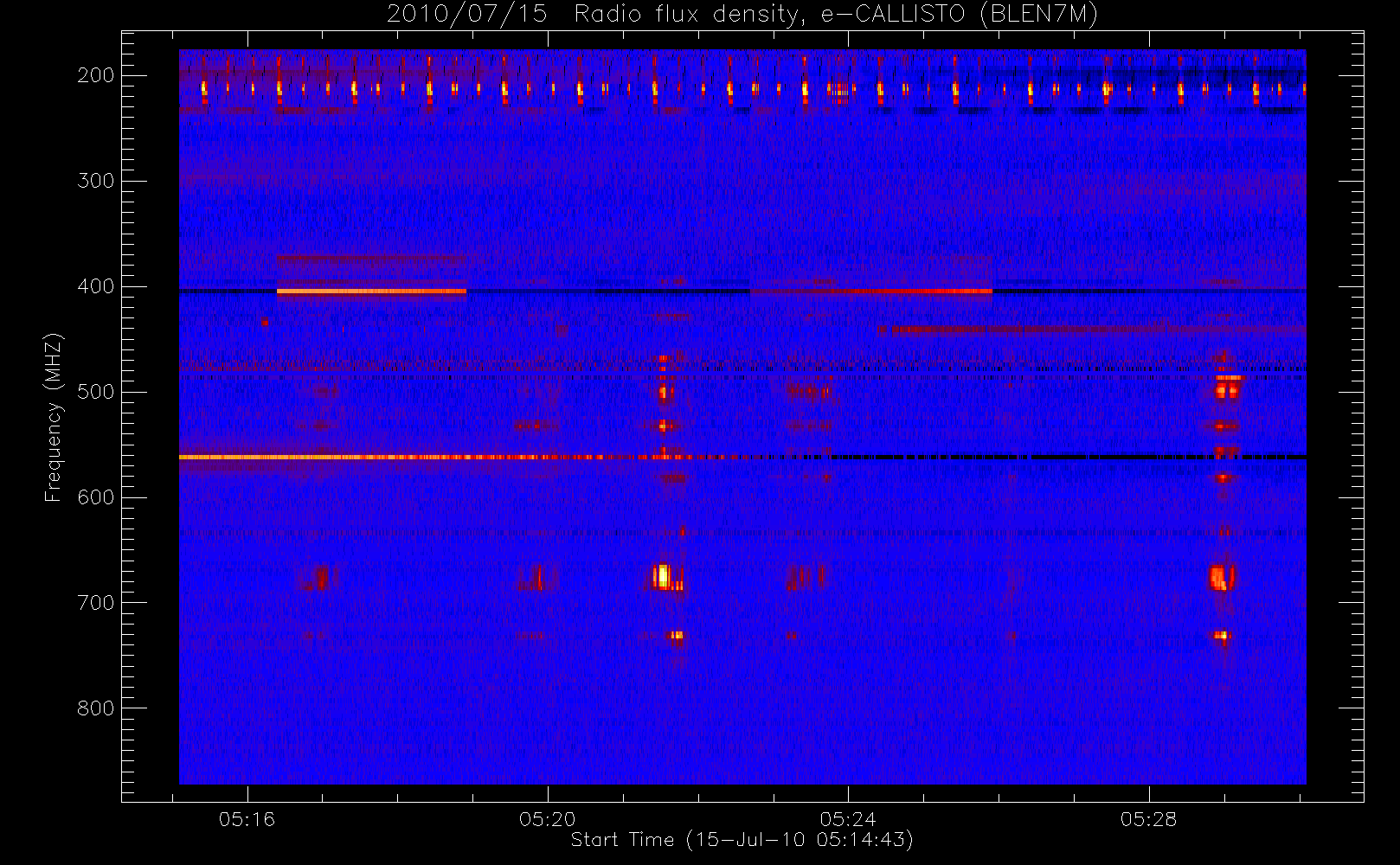Click the 05:20 time tick label
1400x865 pixels.
coord(548,819)
